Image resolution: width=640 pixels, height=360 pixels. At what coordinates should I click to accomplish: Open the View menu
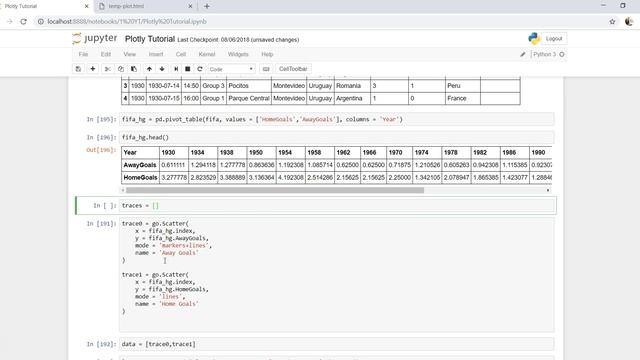(129, 54)
